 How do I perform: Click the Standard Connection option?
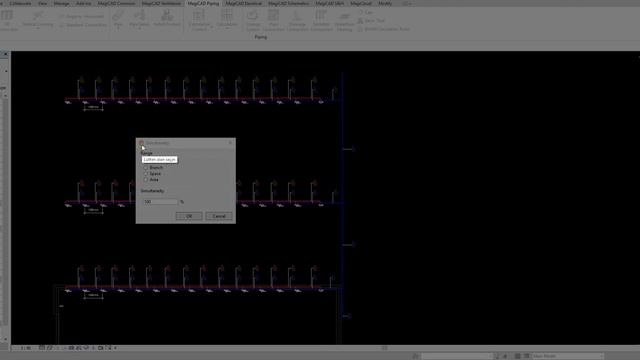(83, 25)
